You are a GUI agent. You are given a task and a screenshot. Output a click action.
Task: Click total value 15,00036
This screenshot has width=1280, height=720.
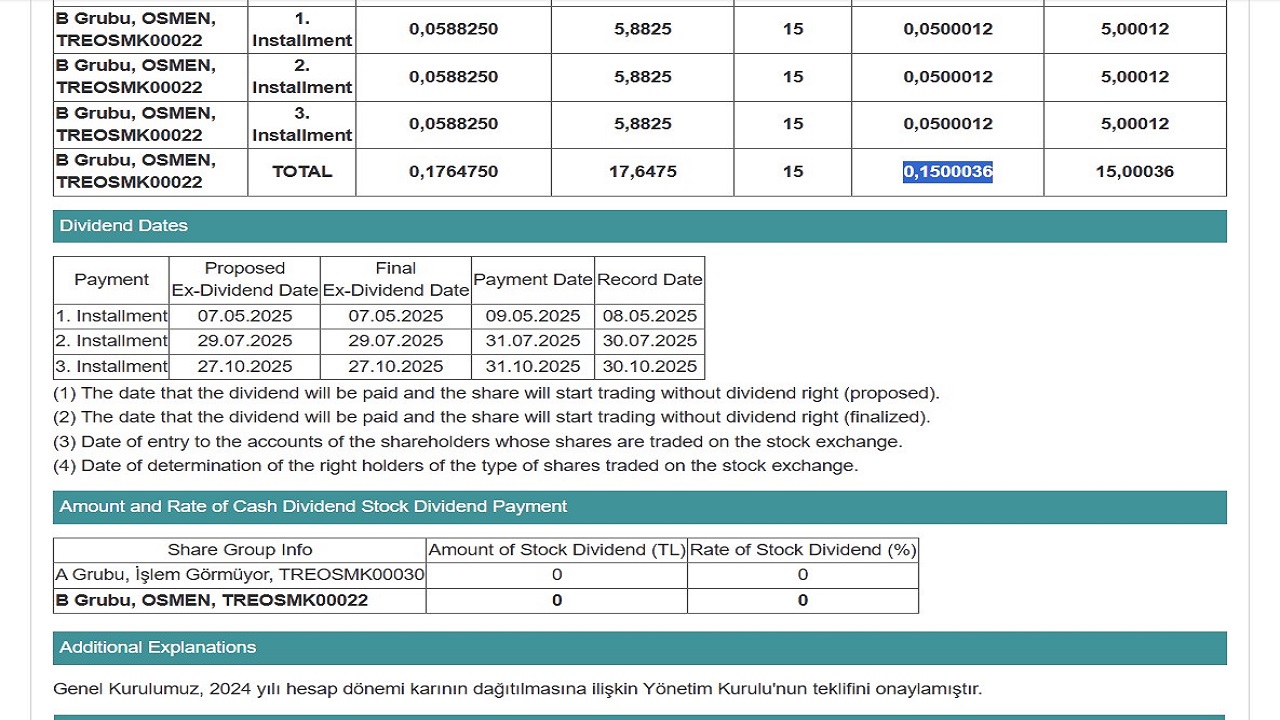(1135, 172)
